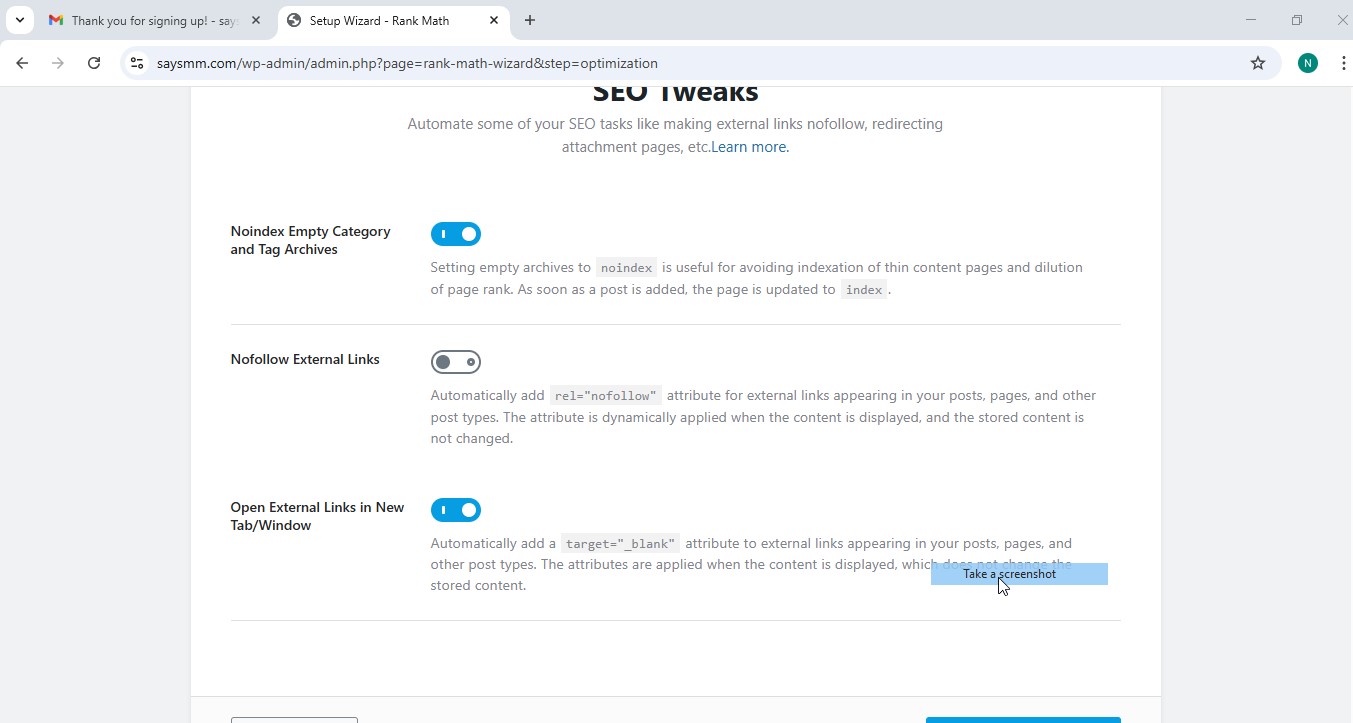Disable Noindex Empty Category and Tag Archives
Screen dimensions: 1353x723
(456, 234)
